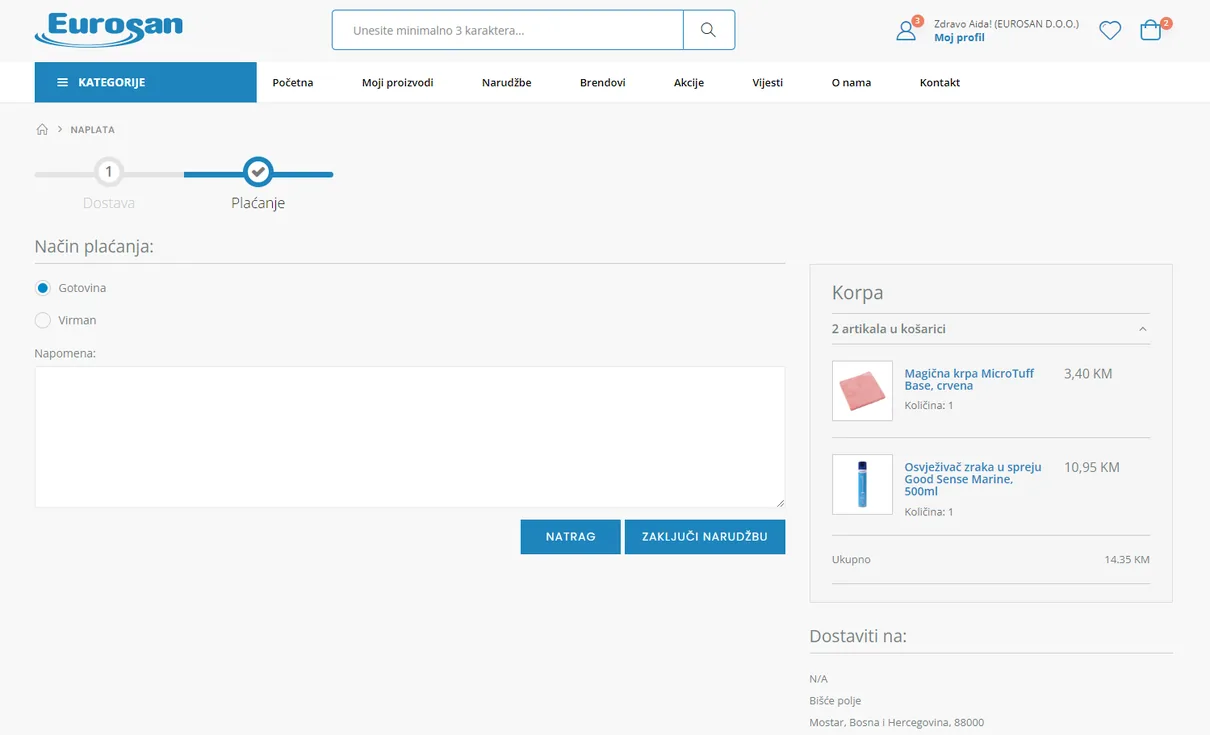
Task: Click the Eurosan logo
Action: (108, 30)
